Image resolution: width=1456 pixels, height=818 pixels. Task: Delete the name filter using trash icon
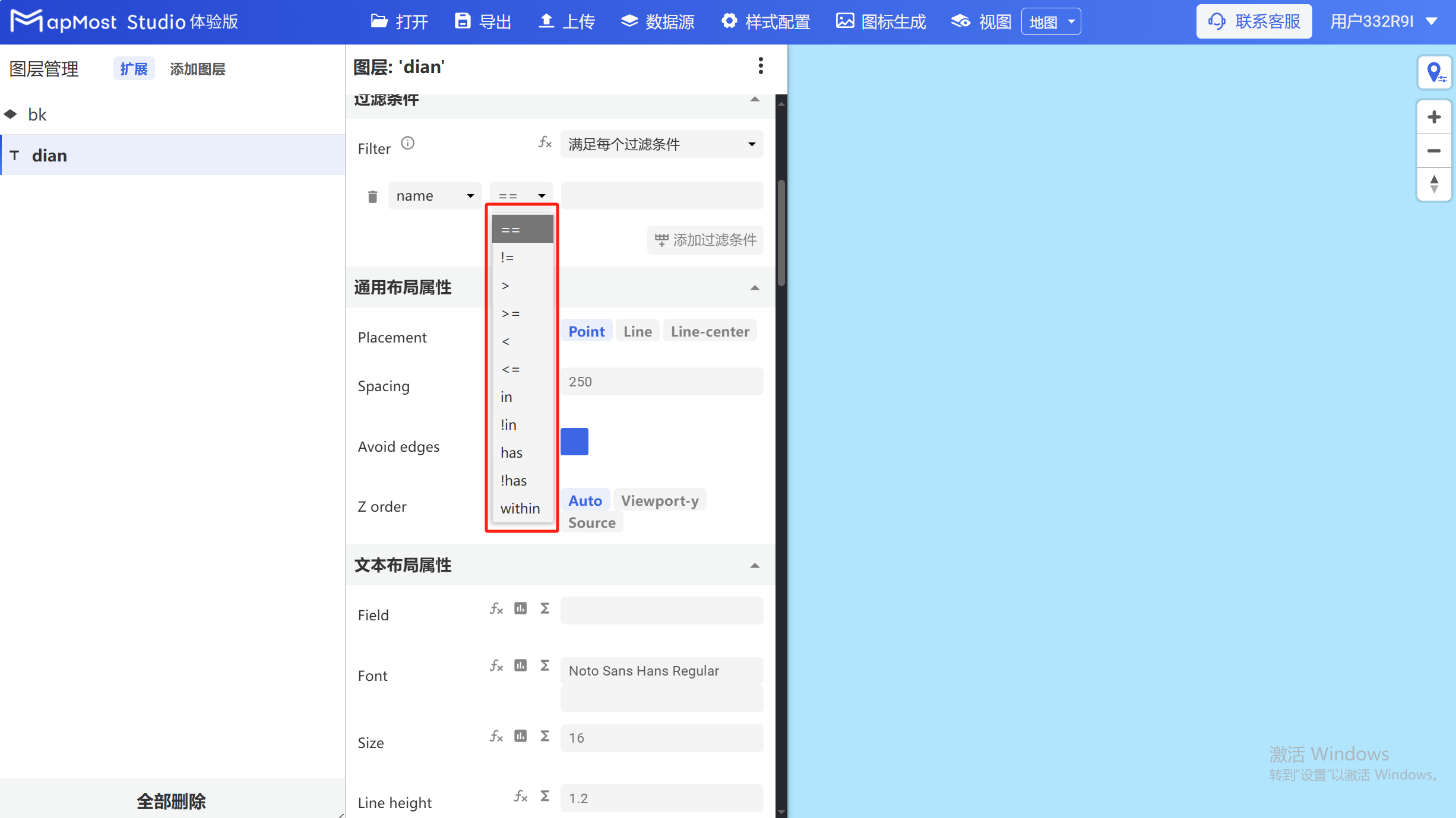(x=372, y=196)
